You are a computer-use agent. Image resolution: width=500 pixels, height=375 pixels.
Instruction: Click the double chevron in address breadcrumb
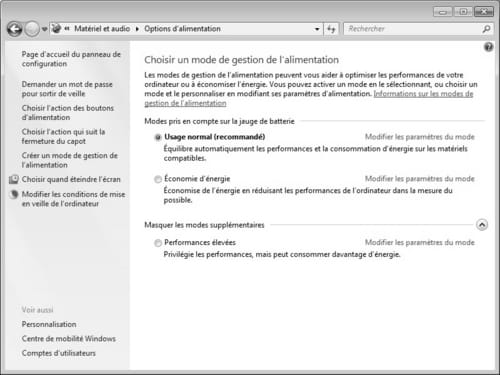click(67, 29)
